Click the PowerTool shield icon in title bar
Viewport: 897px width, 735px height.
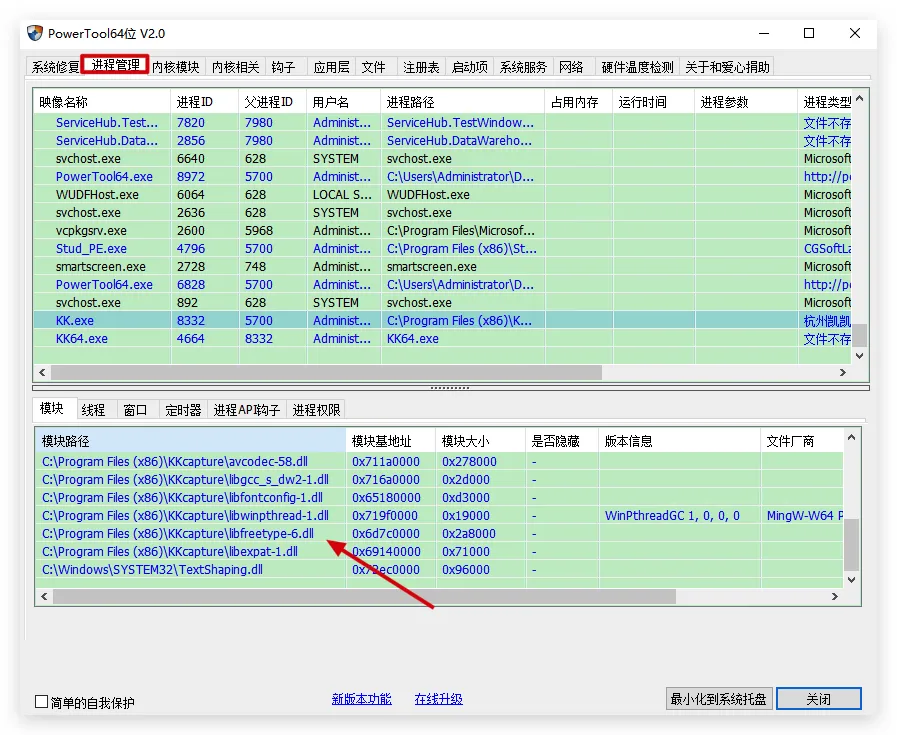pos(35,33)
